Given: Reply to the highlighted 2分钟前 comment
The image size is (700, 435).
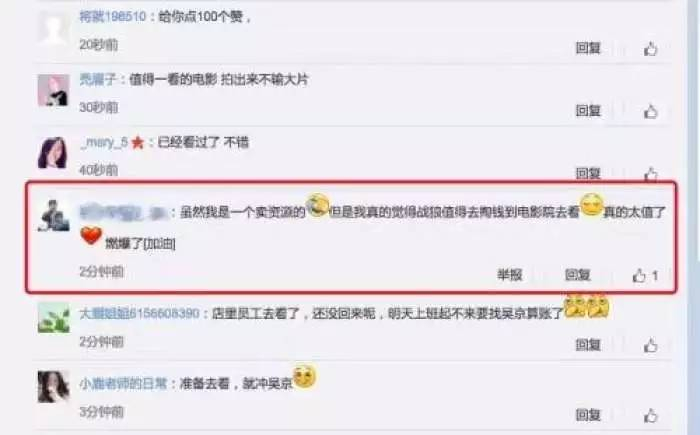Looking at the screenshot, I should 577,275.
